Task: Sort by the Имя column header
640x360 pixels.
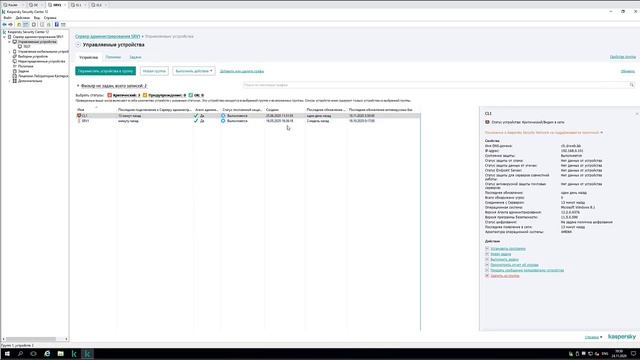Action: [x=80, y=110]
